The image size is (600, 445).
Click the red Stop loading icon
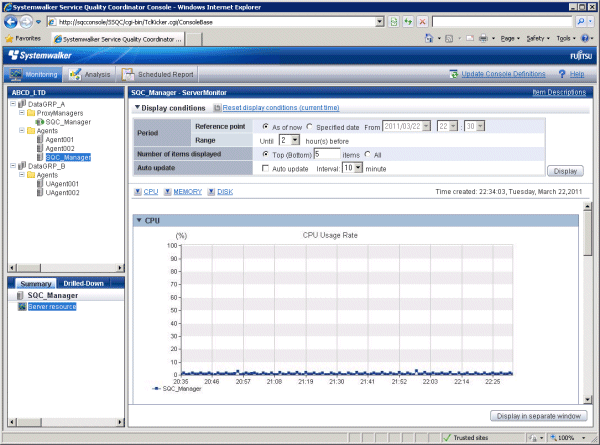click(x=422, y=22)
